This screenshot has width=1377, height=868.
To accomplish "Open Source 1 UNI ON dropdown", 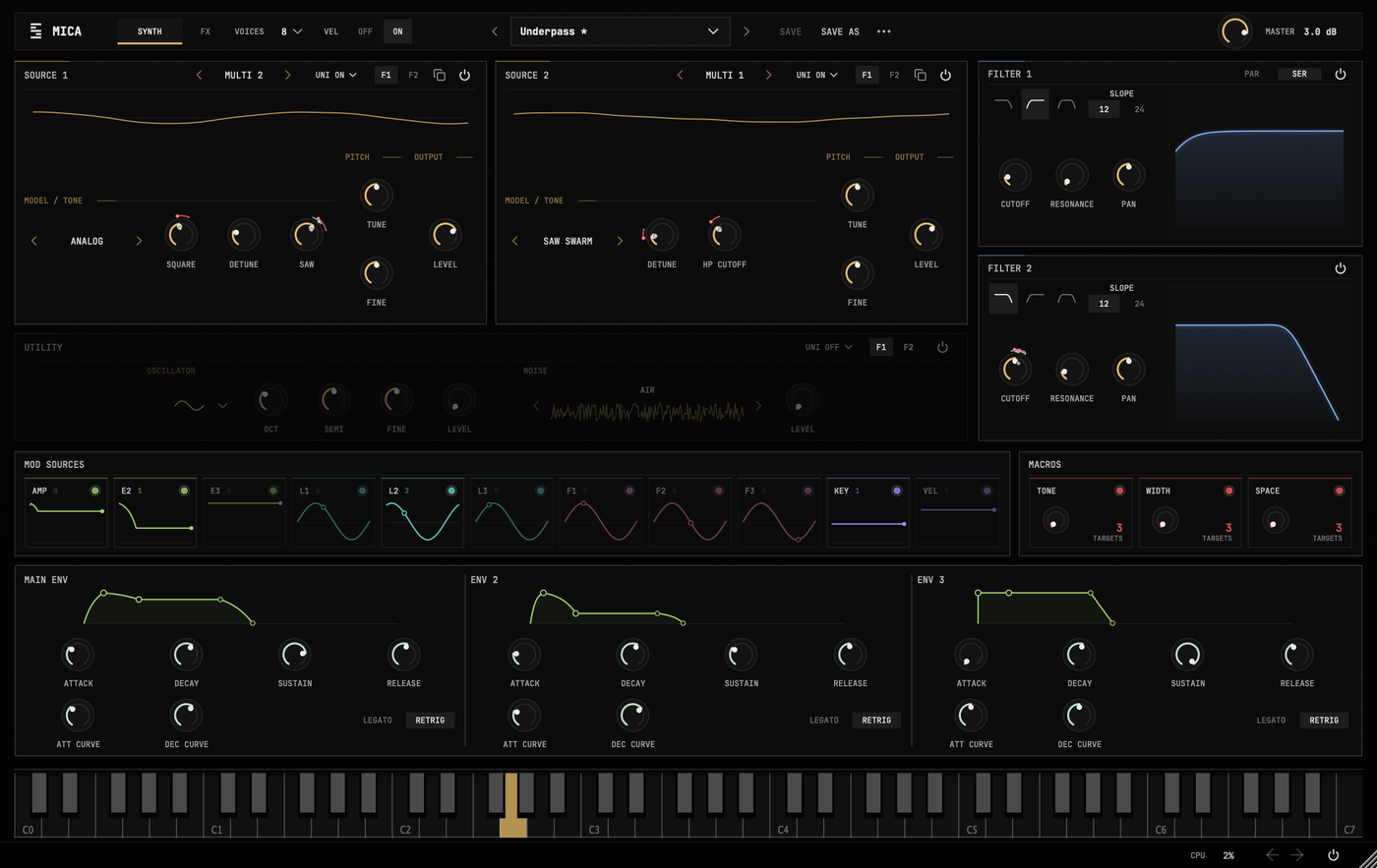I will (336, 75).
